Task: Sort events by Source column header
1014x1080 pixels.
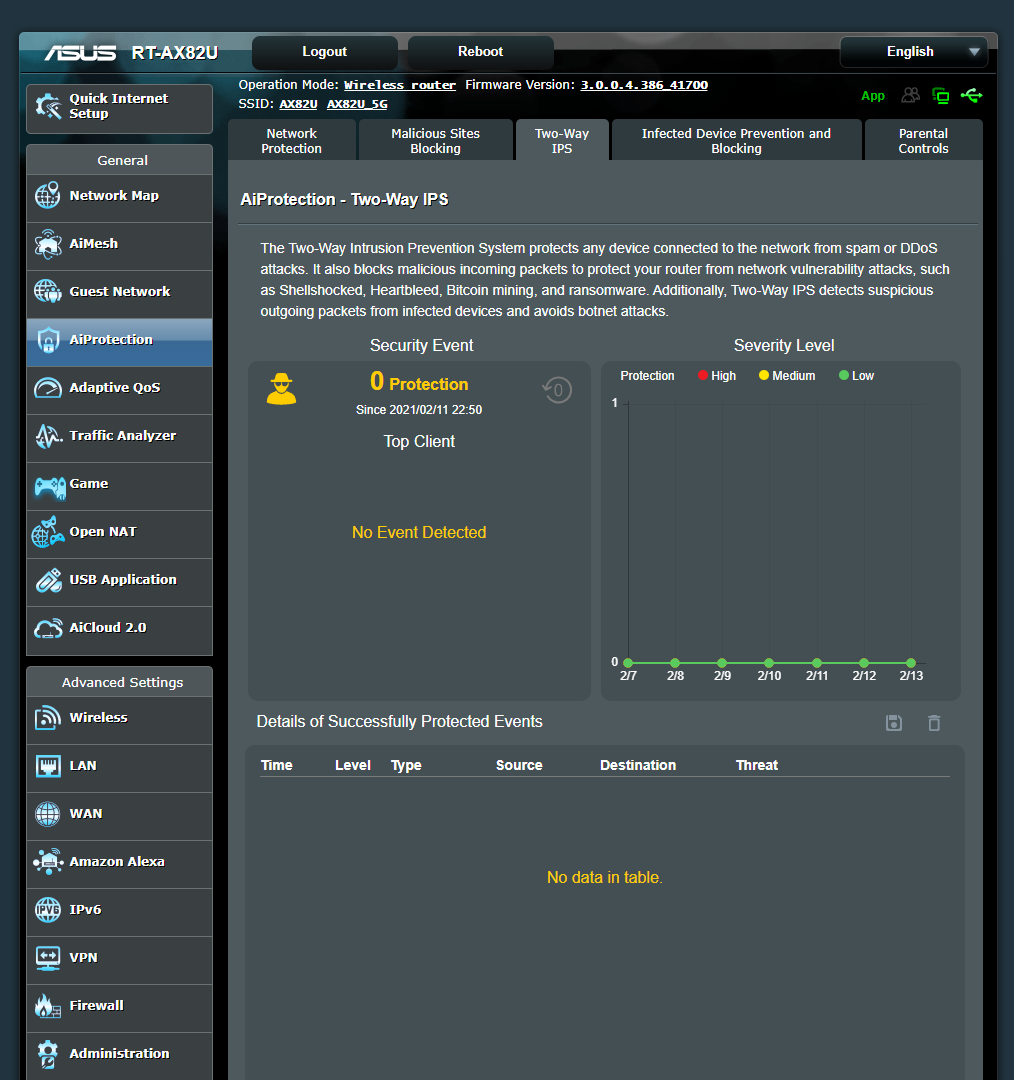Action: click(519, 765)
